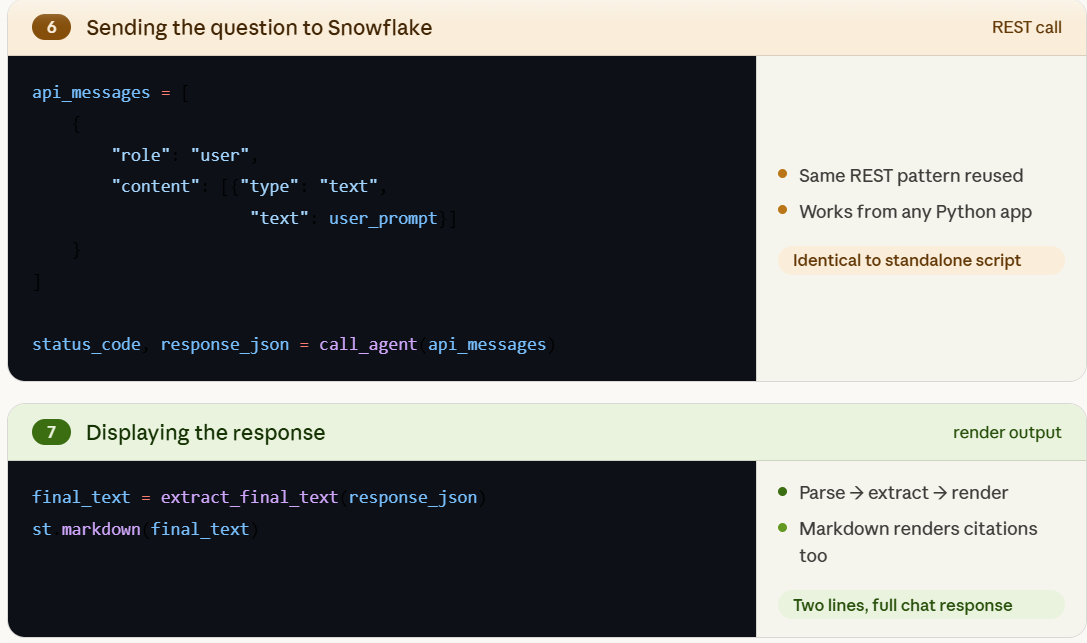Viewport: 1087px width, 643px height.
Task: Click the step 6 number badge
Action: (51, 28)
